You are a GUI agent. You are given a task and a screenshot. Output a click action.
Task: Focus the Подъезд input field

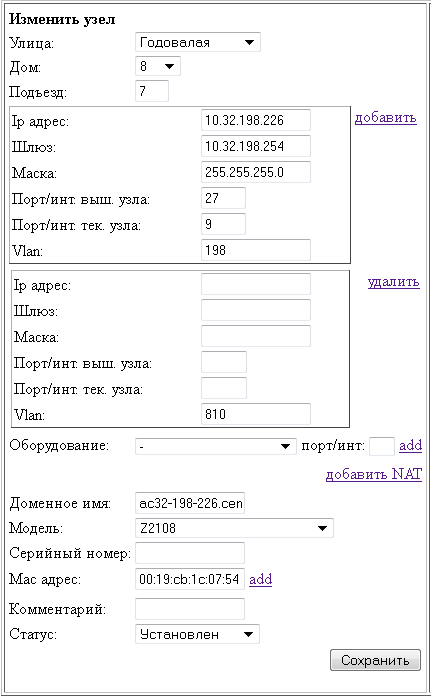tap(152, 91)
